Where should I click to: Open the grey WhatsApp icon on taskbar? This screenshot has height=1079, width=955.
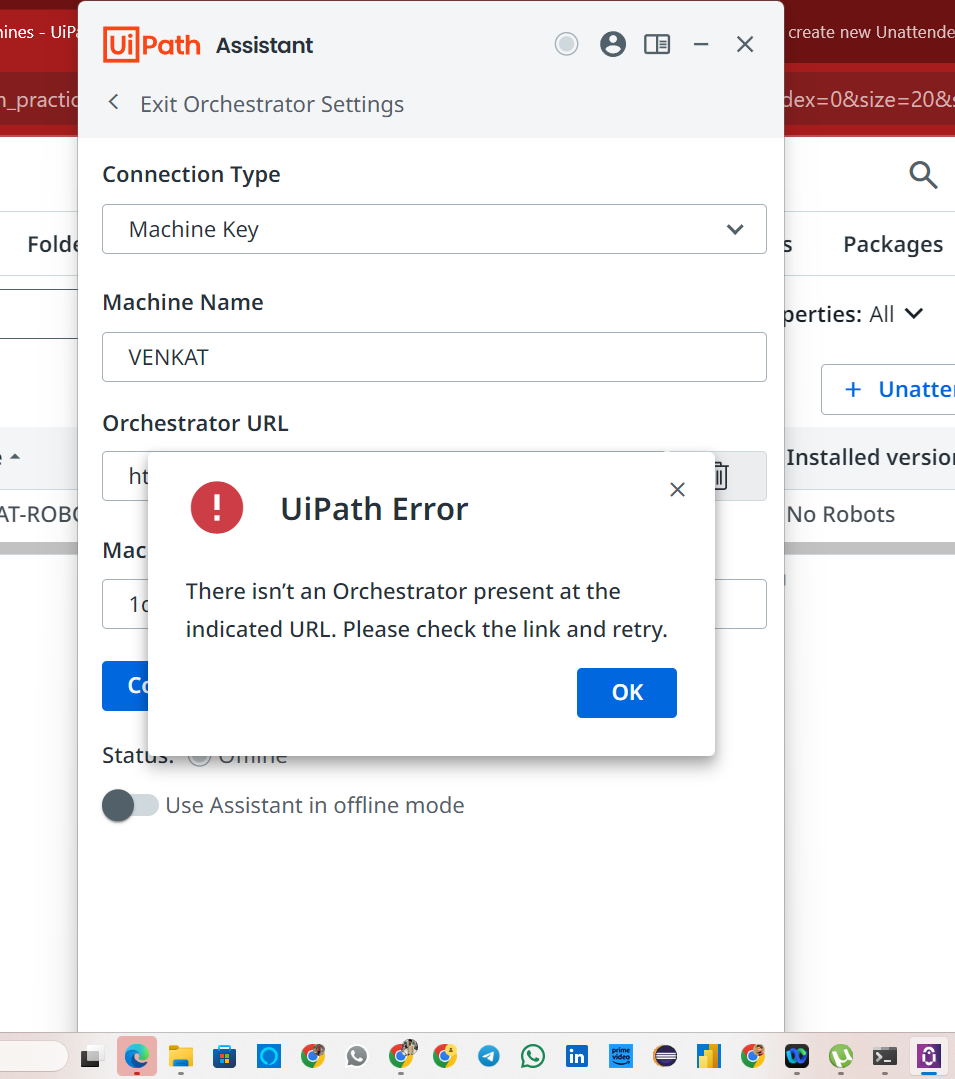point(356,1056)
